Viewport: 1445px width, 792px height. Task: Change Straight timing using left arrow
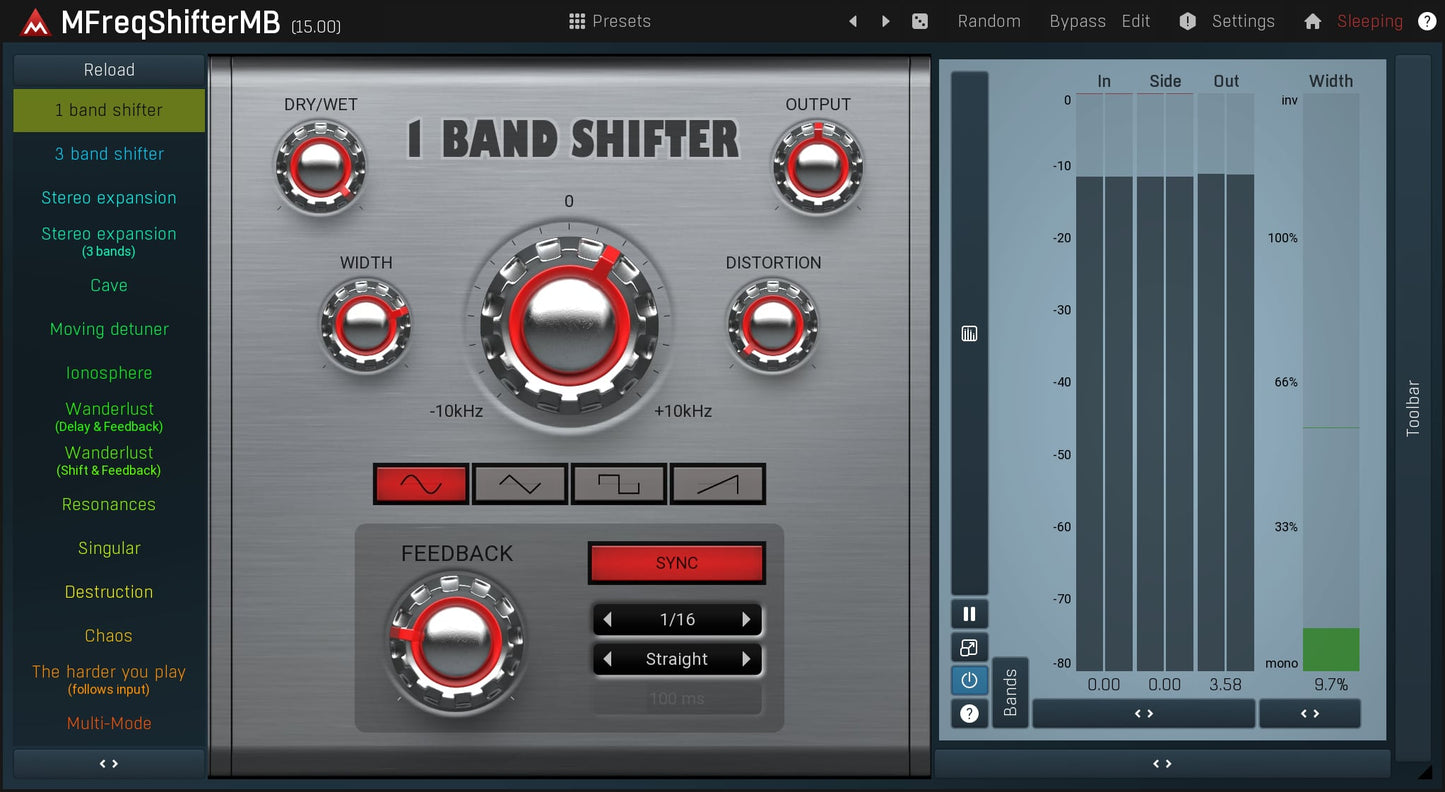point(608,658)
